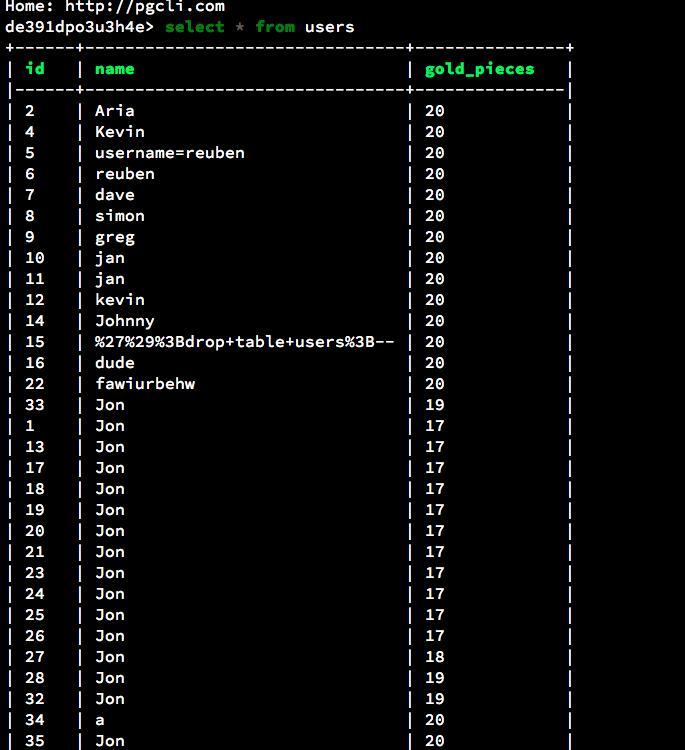
Task: Select the name 'greg'
Action: click(x=115, y=238)
